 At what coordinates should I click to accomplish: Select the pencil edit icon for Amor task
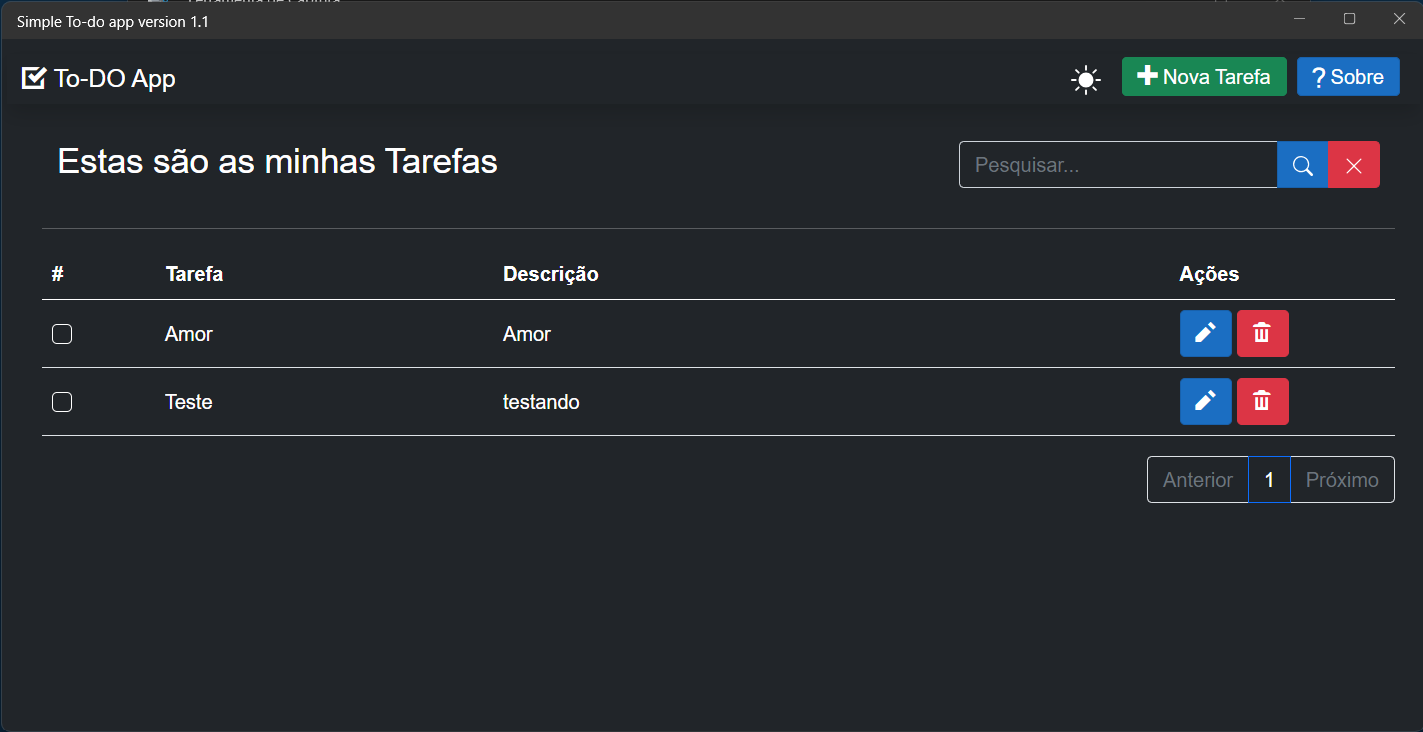tap(1205, 333)
